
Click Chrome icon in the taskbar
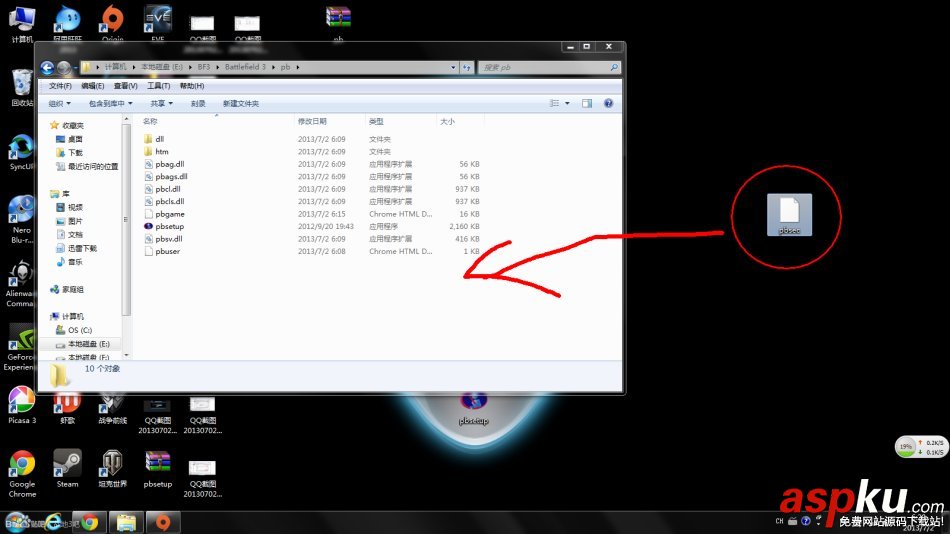pos(91,522)
